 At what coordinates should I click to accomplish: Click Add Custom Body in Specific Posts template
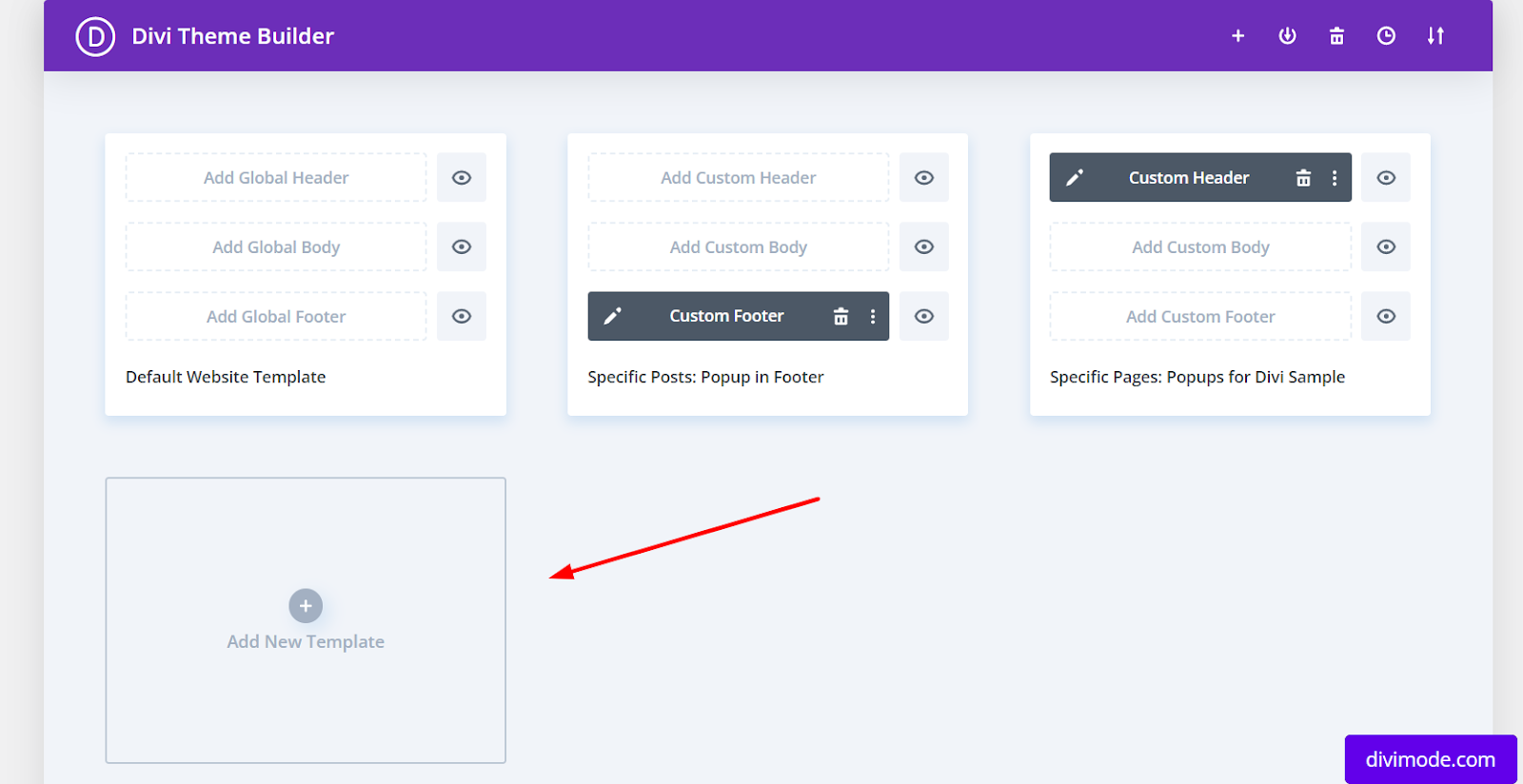739,246
